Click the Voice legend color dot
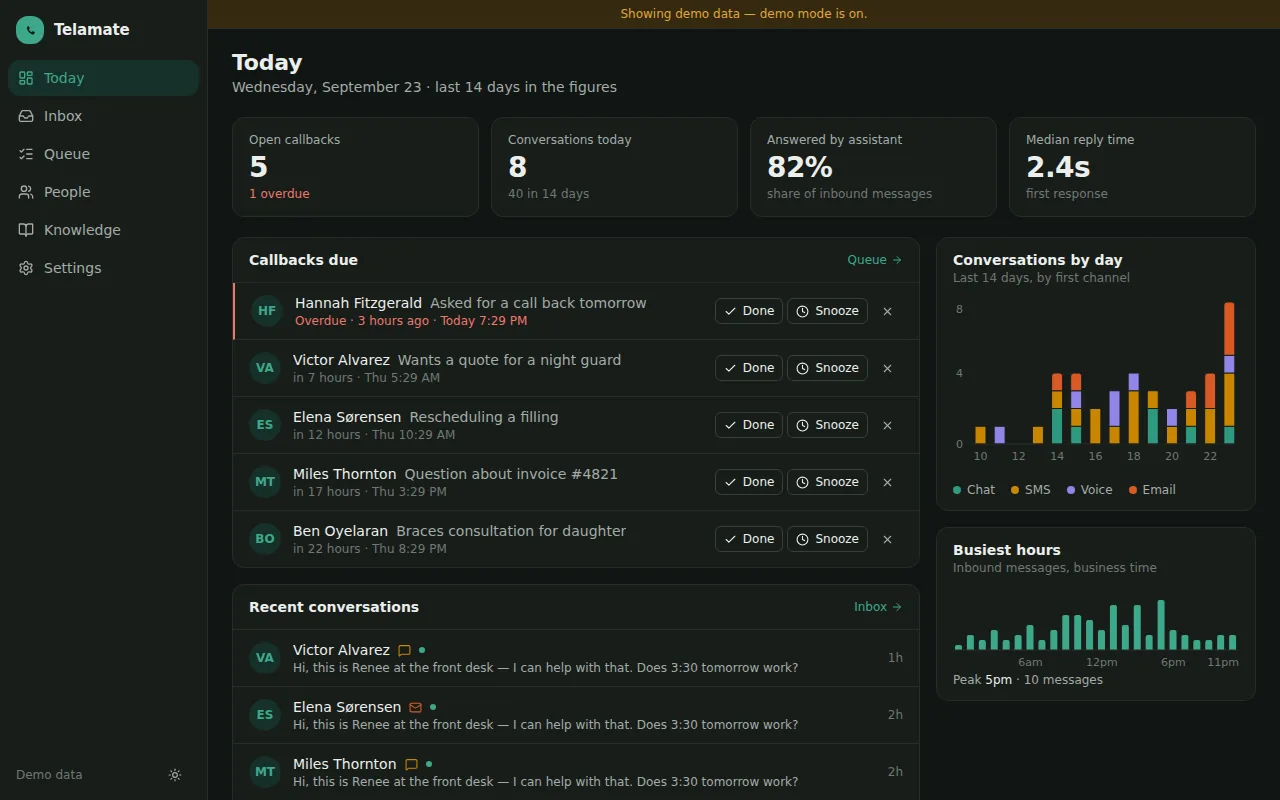The image size is (1280, 800). pyautogui.click(x=1071, y=490)
